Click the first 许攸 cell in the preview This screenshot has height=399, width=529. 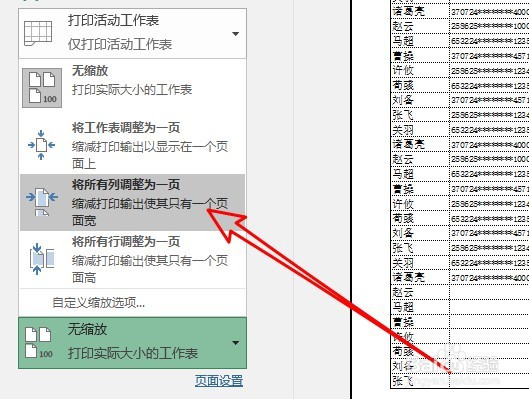coord(420,70)
